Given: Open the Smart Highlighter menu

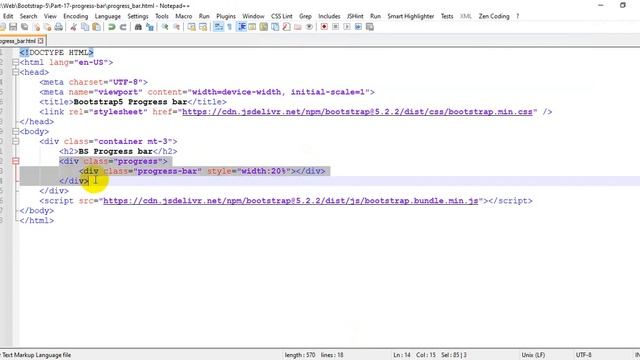Looking at the screenshot, I should point(411,16).
